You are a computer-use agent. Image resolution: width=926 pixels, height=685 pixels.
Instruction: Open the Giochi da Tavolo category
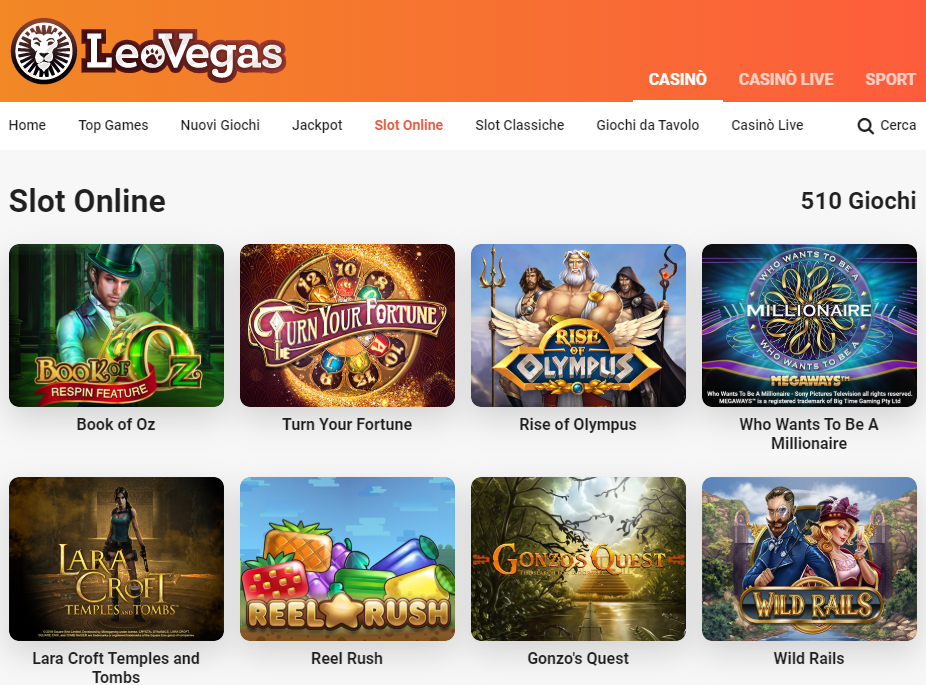[x=648, y=125]
